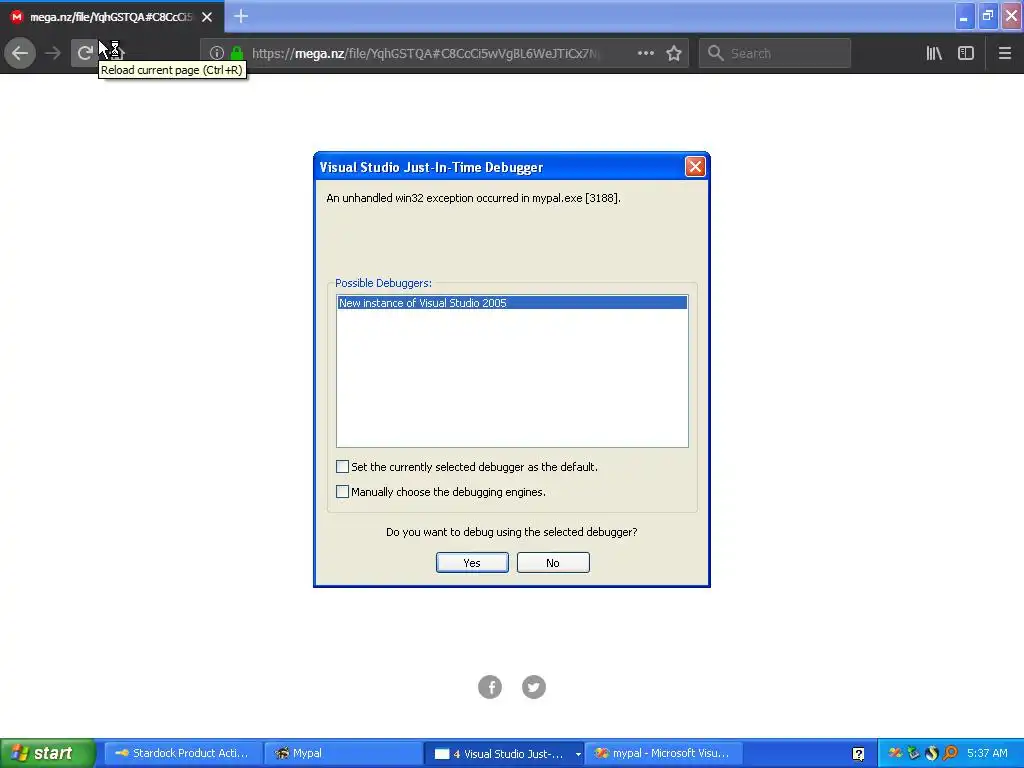Image resolution: width=1024 pixels, height=768 pixels.
Task: Switch to Stardock Product Activation taskbar item
Action: [183, 753]
